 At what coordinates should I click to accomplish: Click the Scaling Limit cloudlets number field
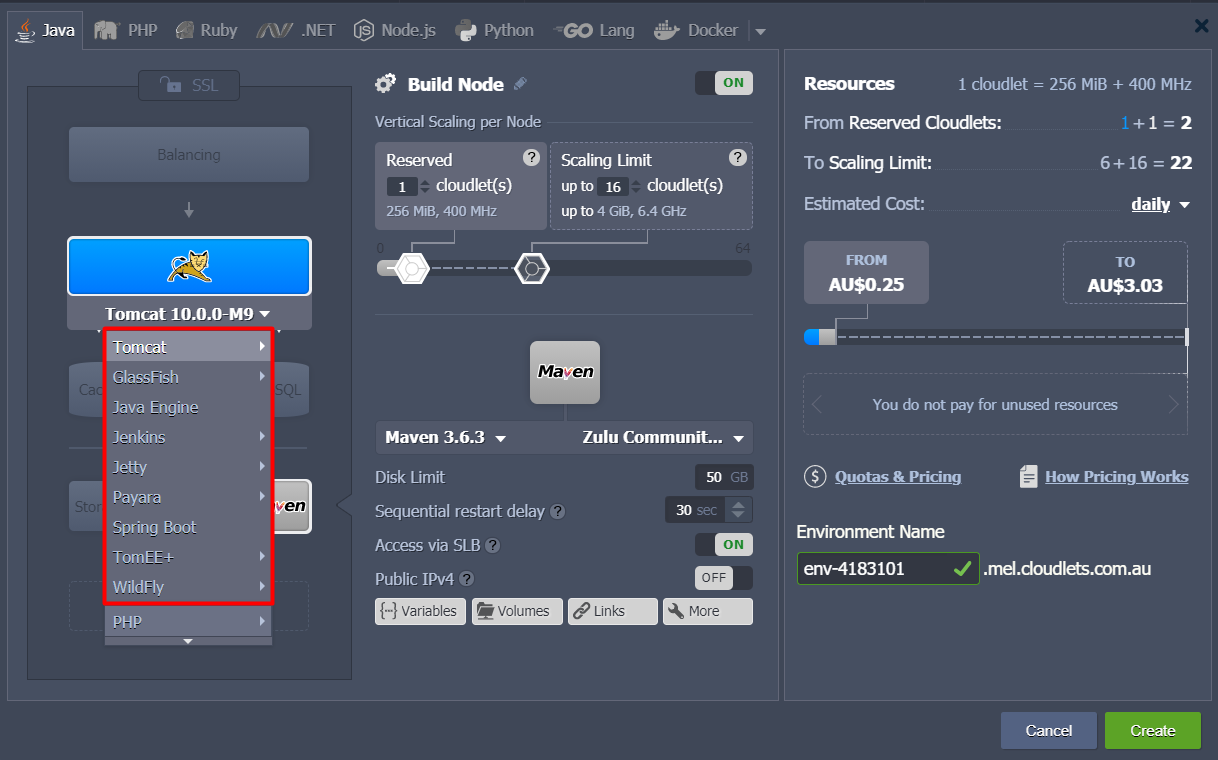(x=612, y=186)
